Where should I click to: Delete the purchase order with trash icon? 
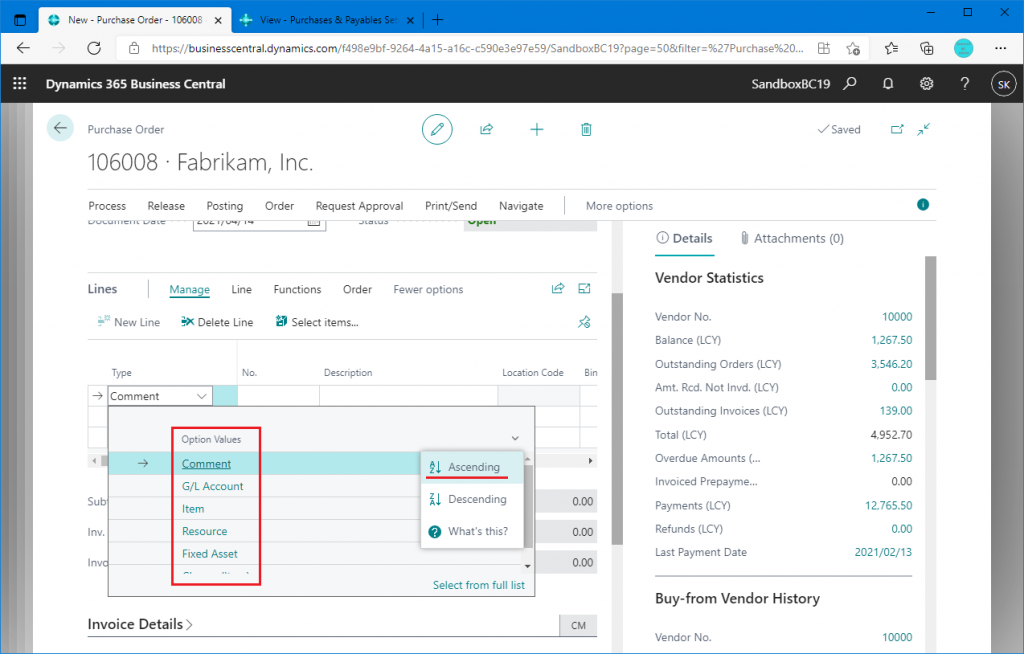[x=586, y=129]
